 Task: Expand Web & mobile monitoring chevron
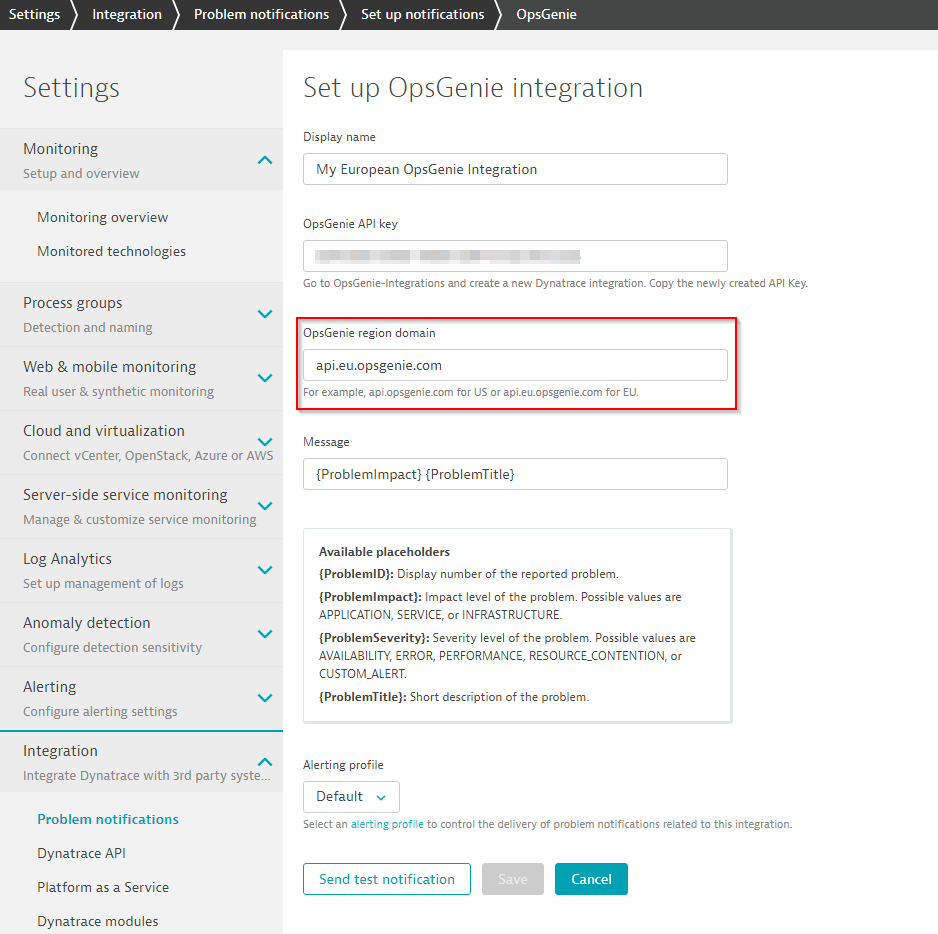pyautogui.click(x=264, y=378)
